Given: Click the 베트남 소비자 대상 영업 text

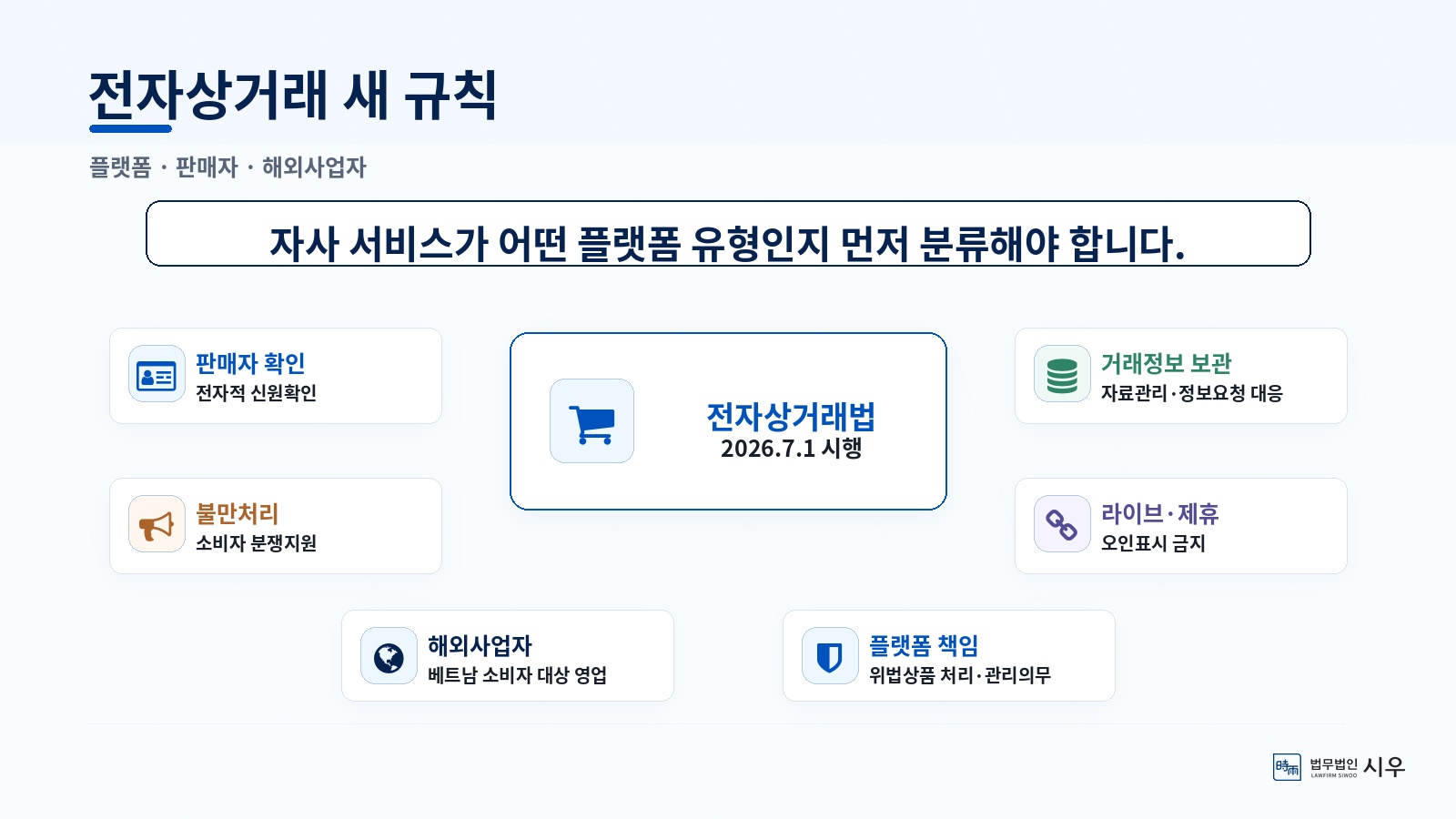Looking at the screenshot, I should pyautogui.click(x=517, y=675).
